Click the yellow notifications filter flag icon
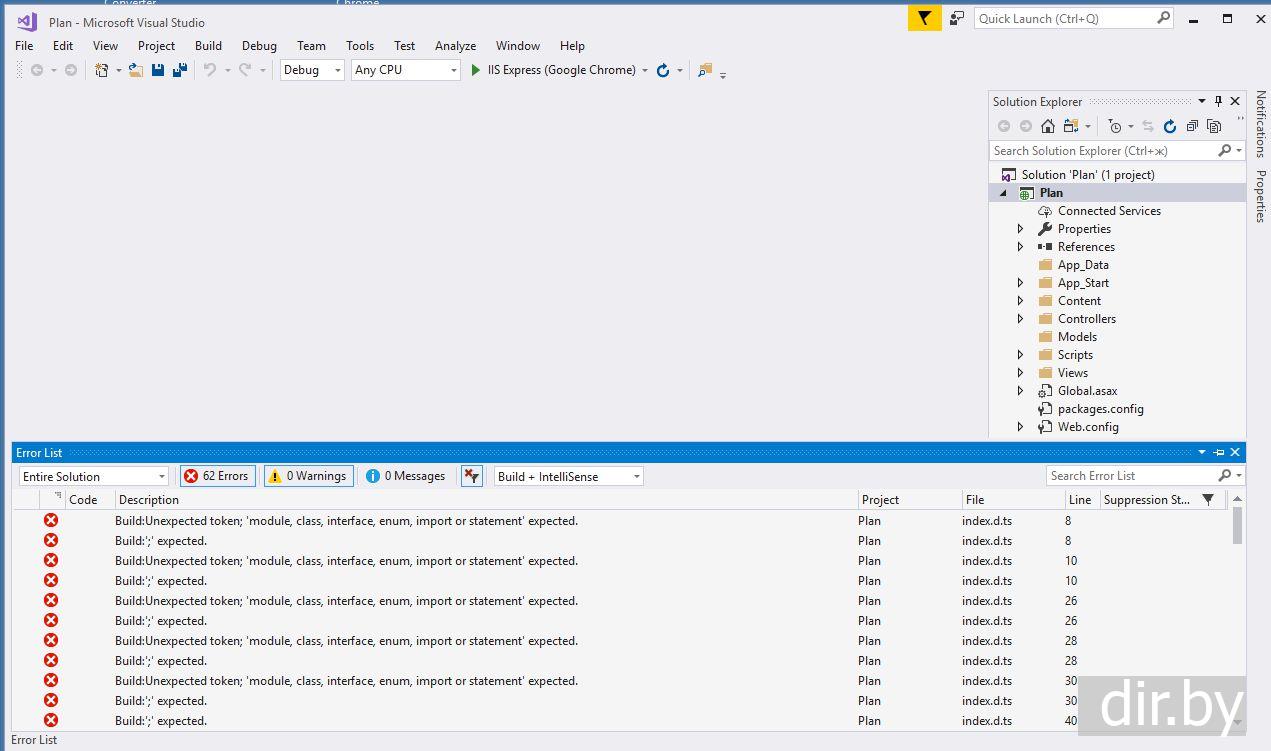1271x751 pixels. point(924,18)
